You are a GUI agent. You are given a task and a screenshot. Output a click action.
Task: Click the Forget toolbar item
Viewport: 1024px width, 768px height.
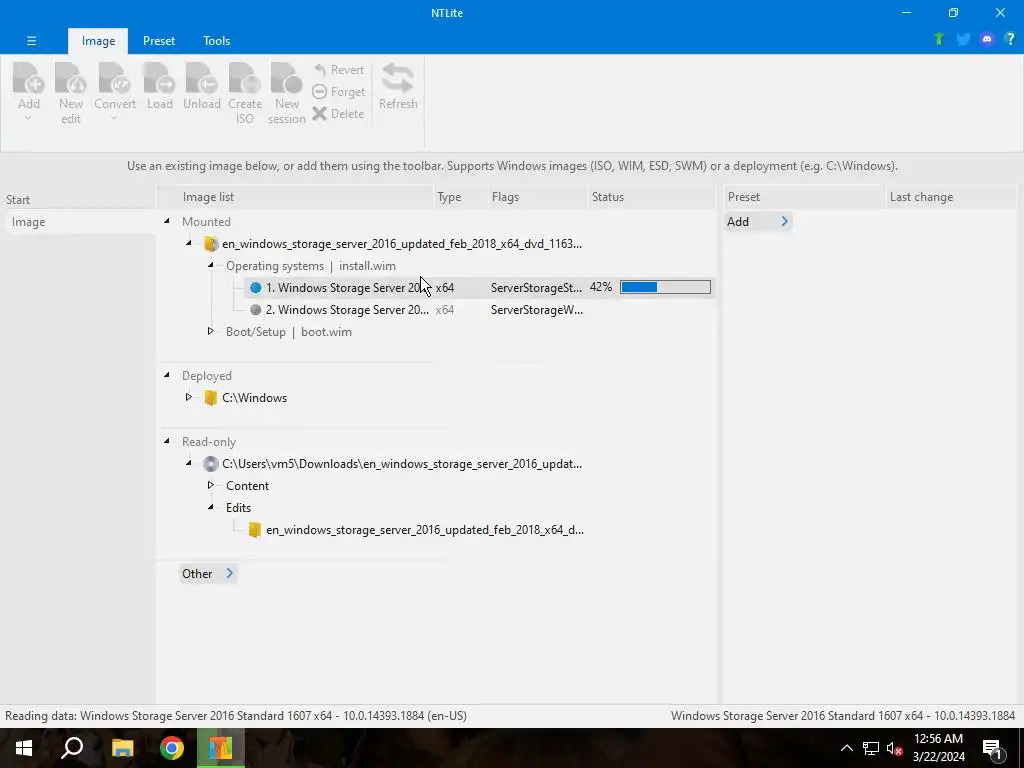[338, 92]
